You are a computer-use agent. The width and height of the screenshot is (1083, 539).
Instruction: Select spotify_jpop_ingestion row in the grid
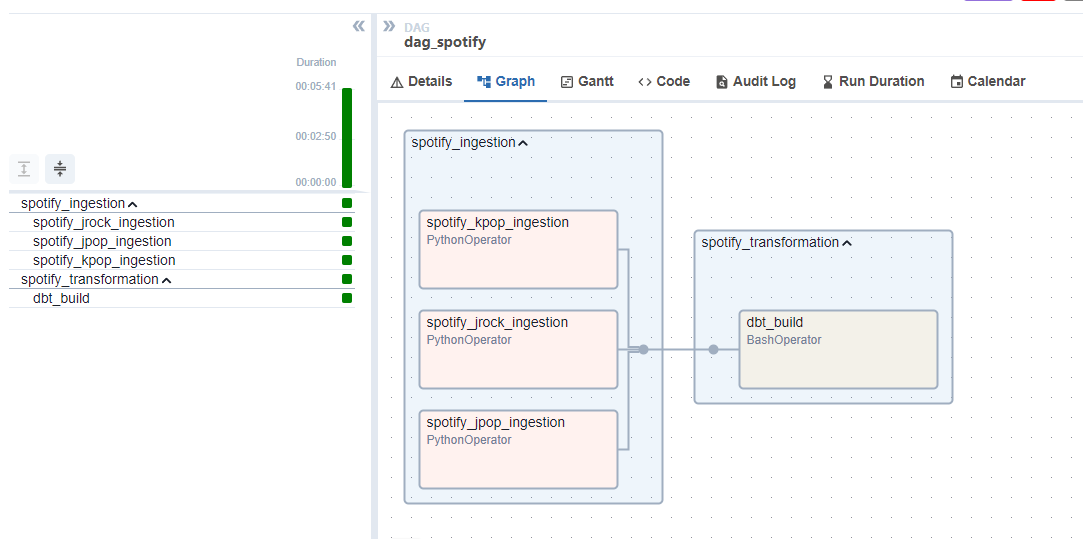click(182, 241)
